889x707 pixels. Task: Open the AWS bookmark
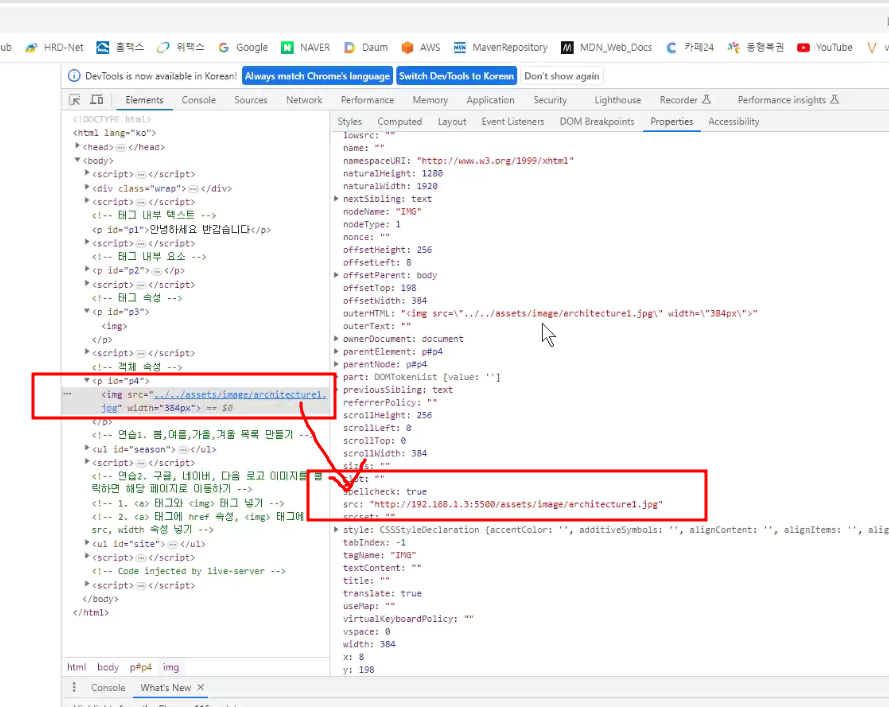pyautogui.click(x=421, y=48)
